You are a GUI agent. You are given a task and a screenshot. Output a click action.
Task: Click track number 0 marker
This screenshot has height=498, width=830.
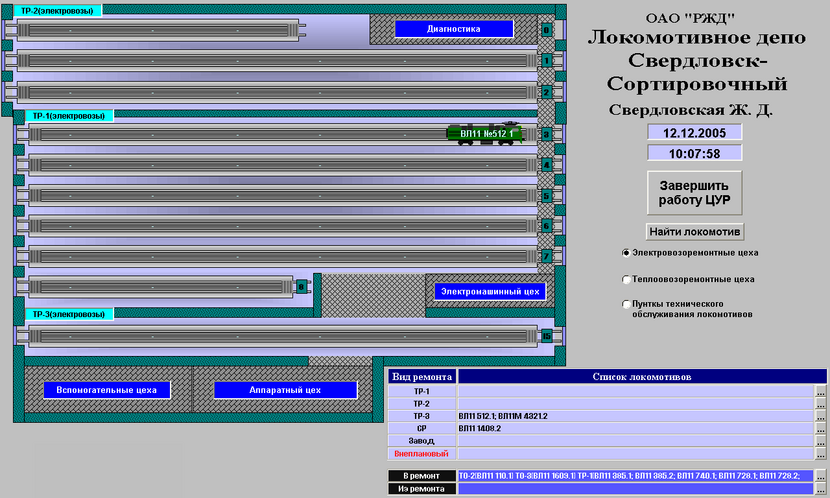546,30
